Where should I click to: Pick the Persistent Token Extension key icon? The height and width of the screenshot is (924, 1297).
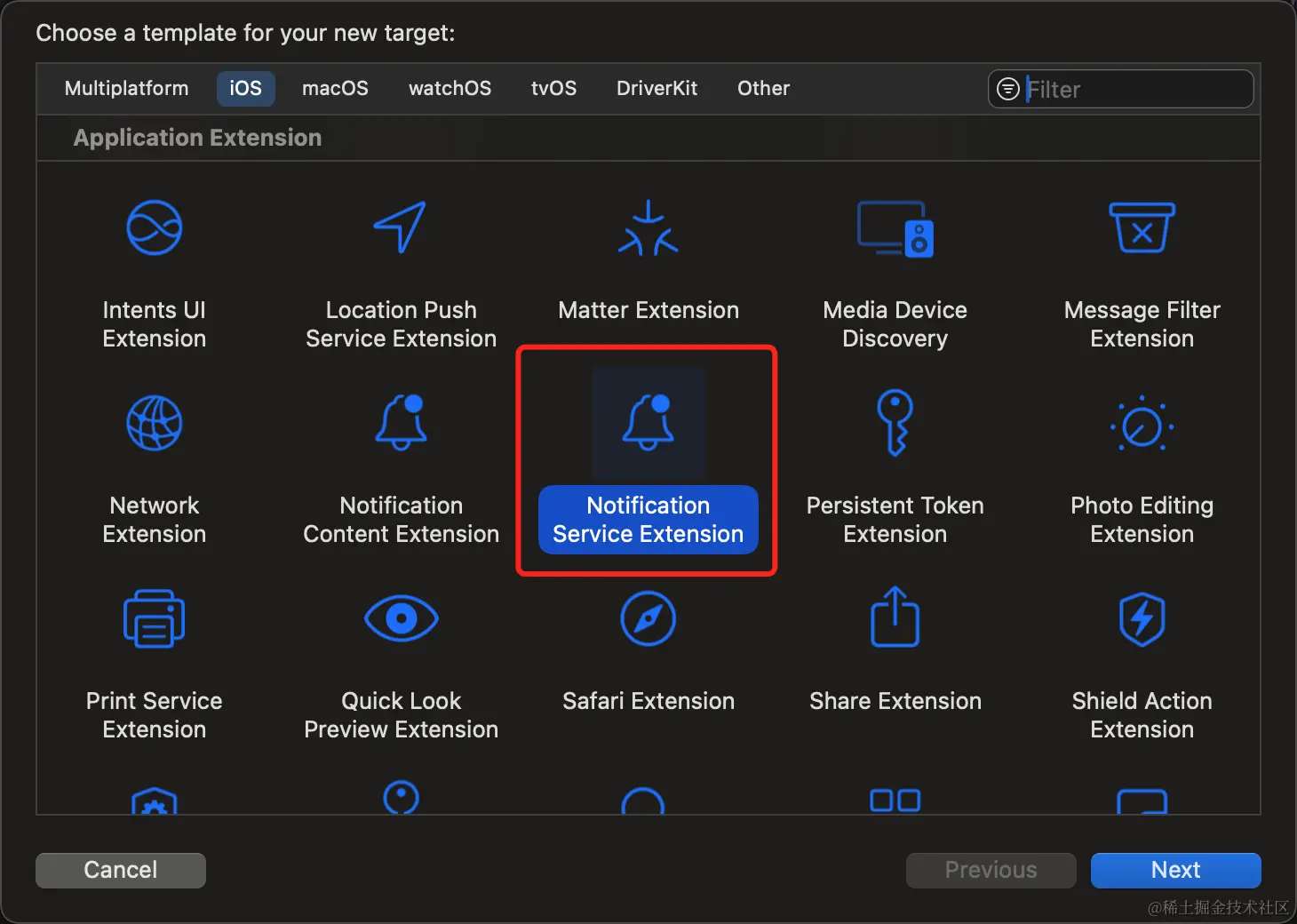point(895,423)
